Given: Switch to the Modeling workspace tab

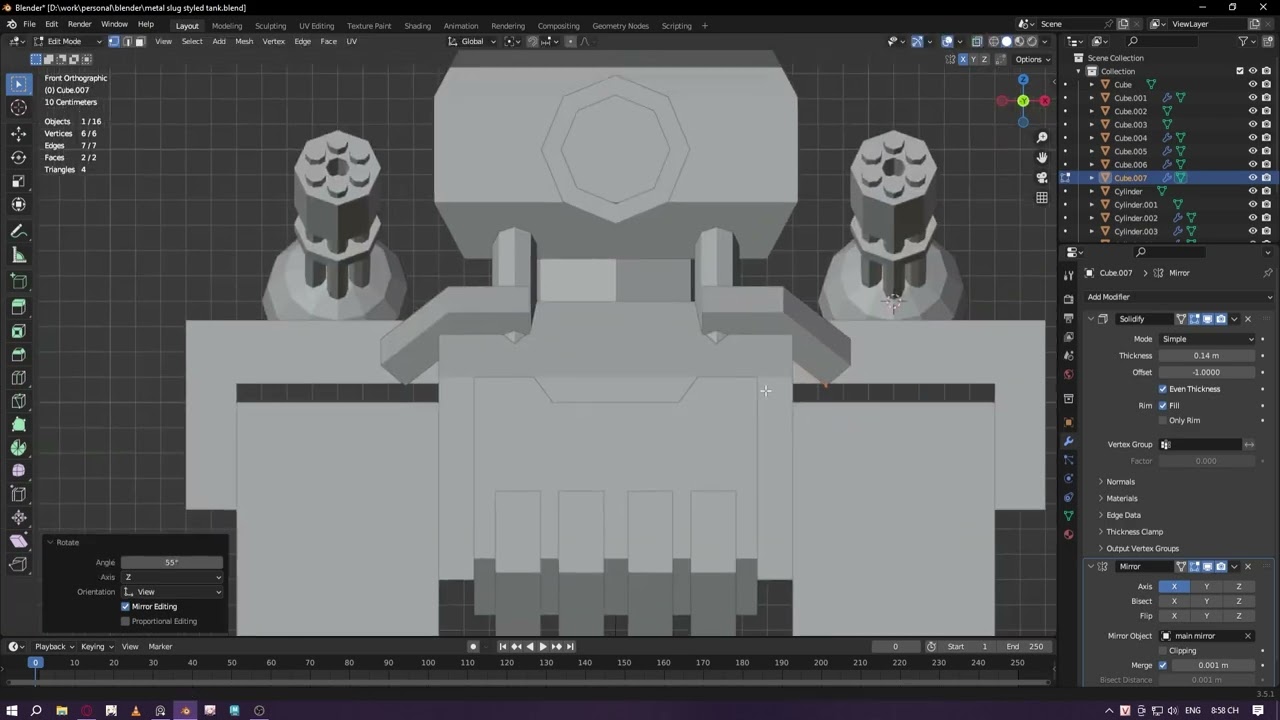Looking at the screenshot, I should coord(227,25).
